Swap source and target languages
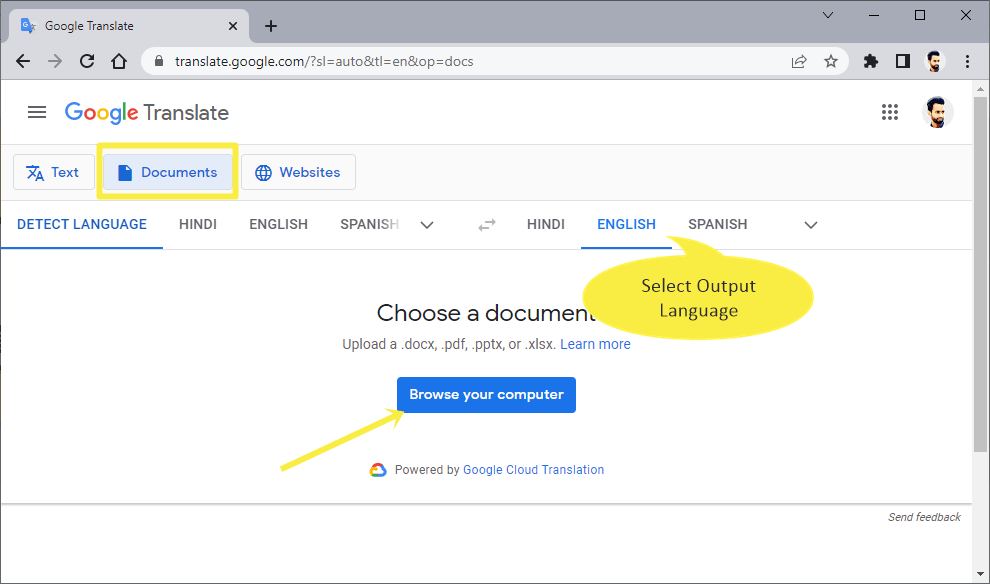The height and width of the screenshot is (584, 990). (486, 224)
